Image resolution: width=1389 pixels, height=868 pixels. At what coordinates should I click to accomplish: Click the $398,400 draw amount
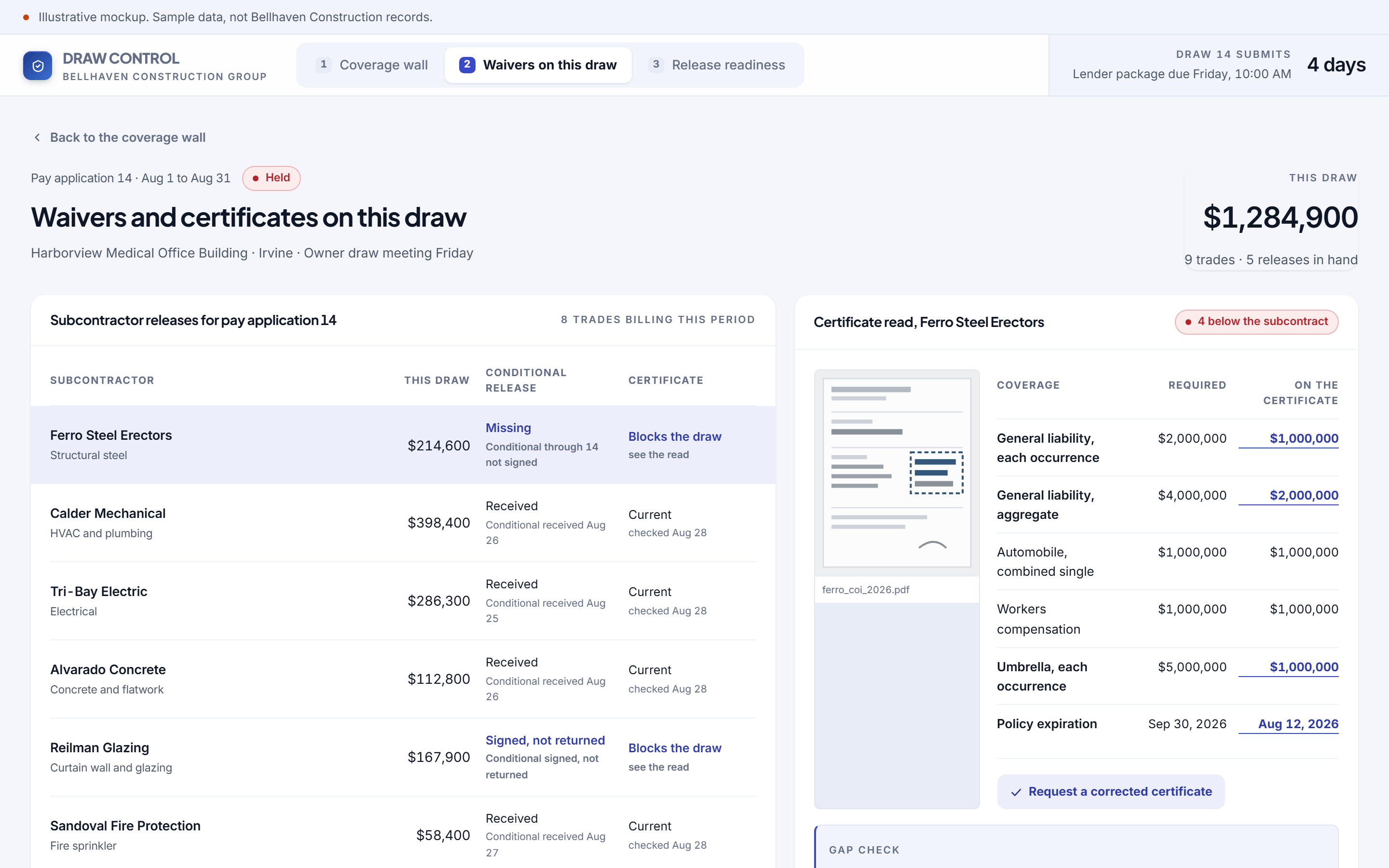(438, 523)
